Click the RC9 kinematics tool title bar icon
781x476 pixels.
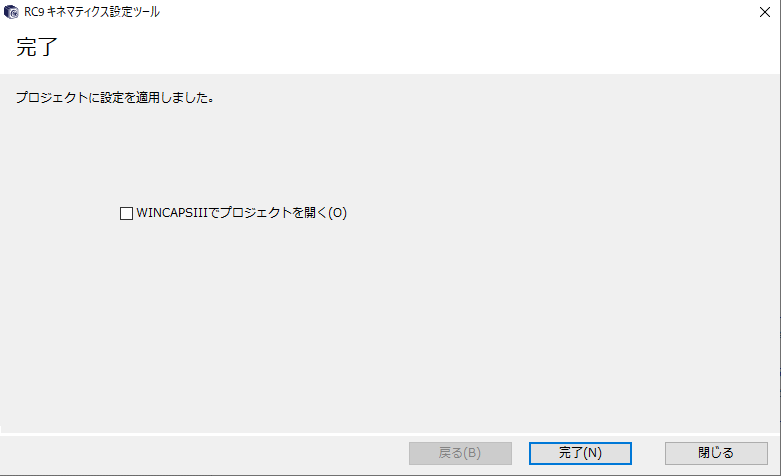[x=11, y=12]
